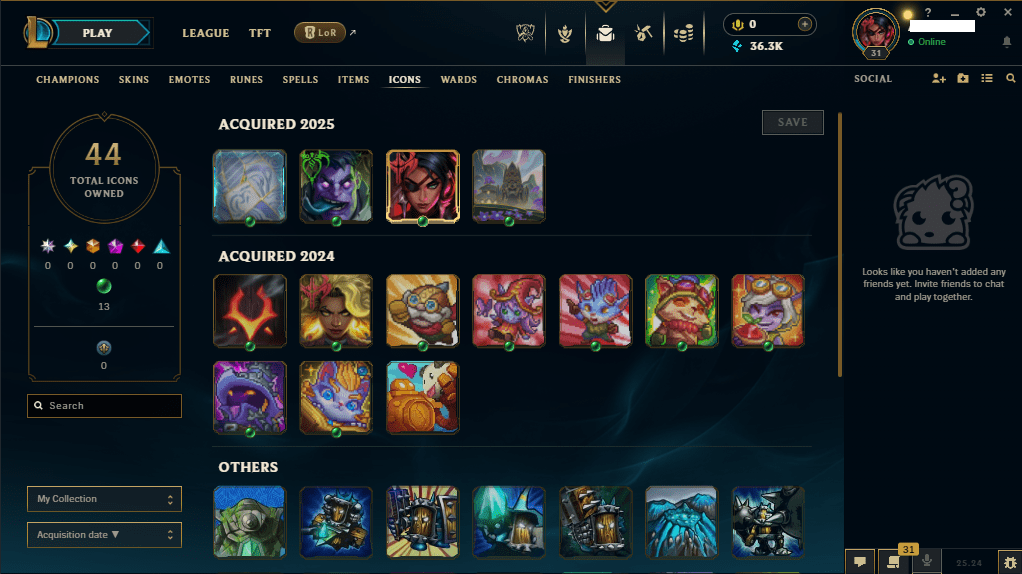1022x574 pixels.
Task: Open the bug report icon
Action: point(1010,562)
